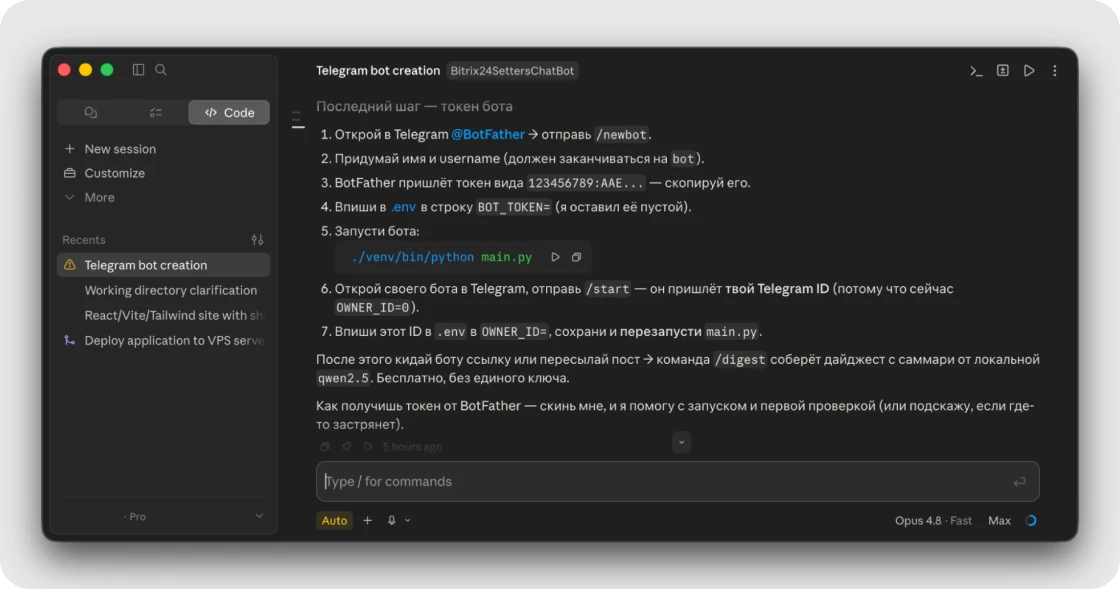Click the Recents section label
Image resolution: width=1120 pixels, height=589 pixels.
pyautogui.click(x=84, y=240)
